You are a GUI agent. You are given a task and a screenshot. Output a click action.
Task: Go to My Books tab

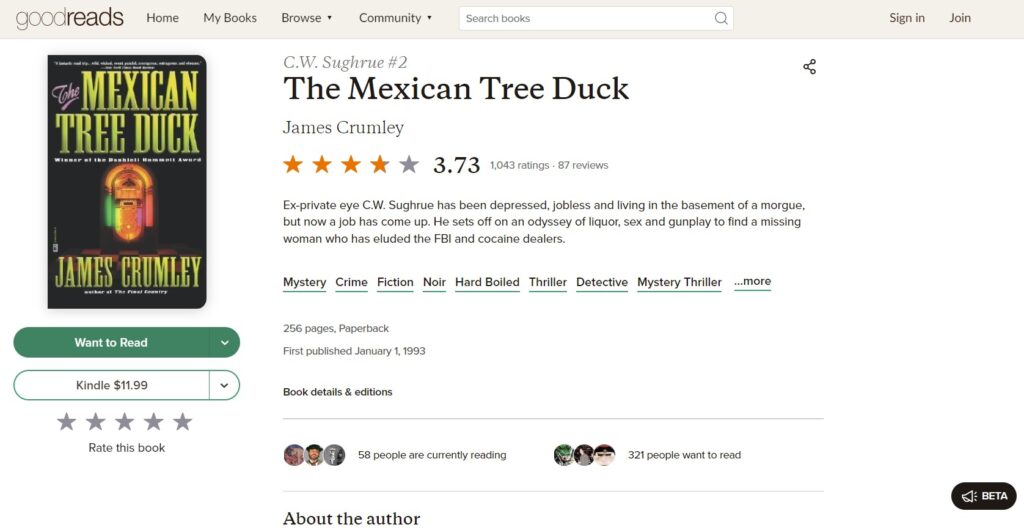(229, 18)
